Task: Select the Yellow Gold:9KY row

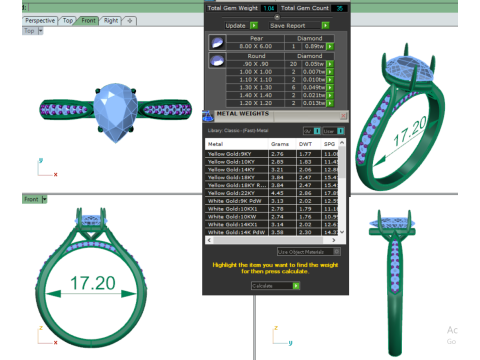Action: 271,154
